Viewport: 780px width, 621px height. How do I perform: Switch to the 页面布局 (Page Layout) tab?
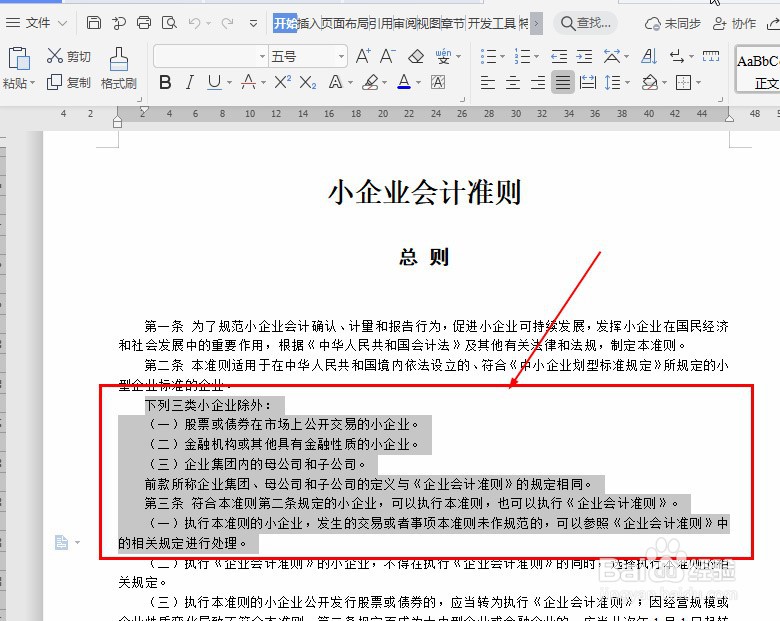345,23
